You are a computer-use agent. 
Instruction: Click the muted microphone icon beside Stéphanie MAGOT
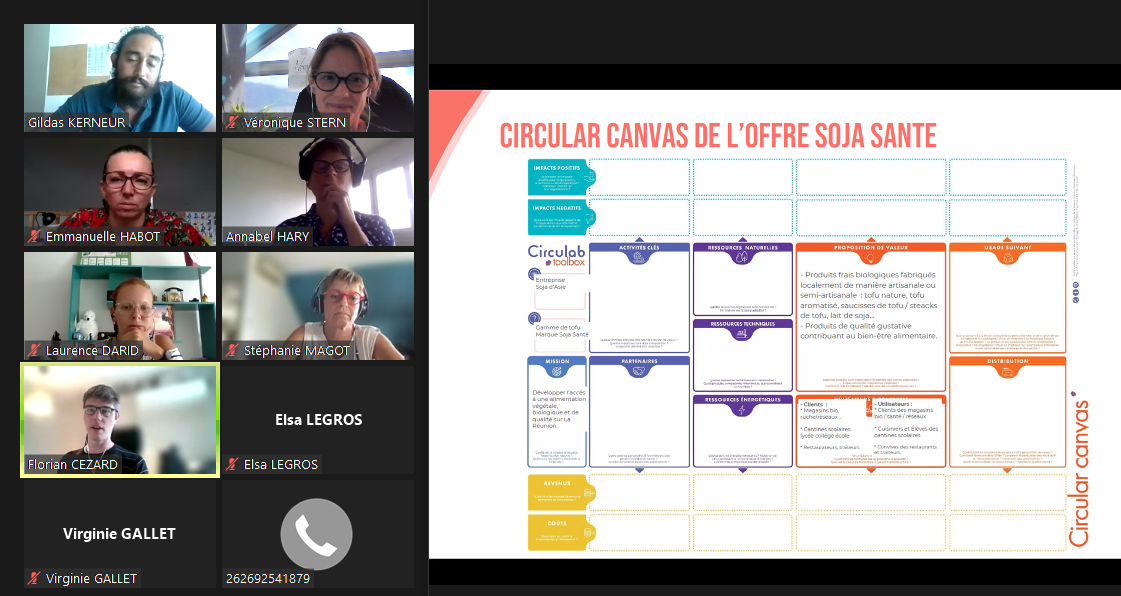pos(231,350)
